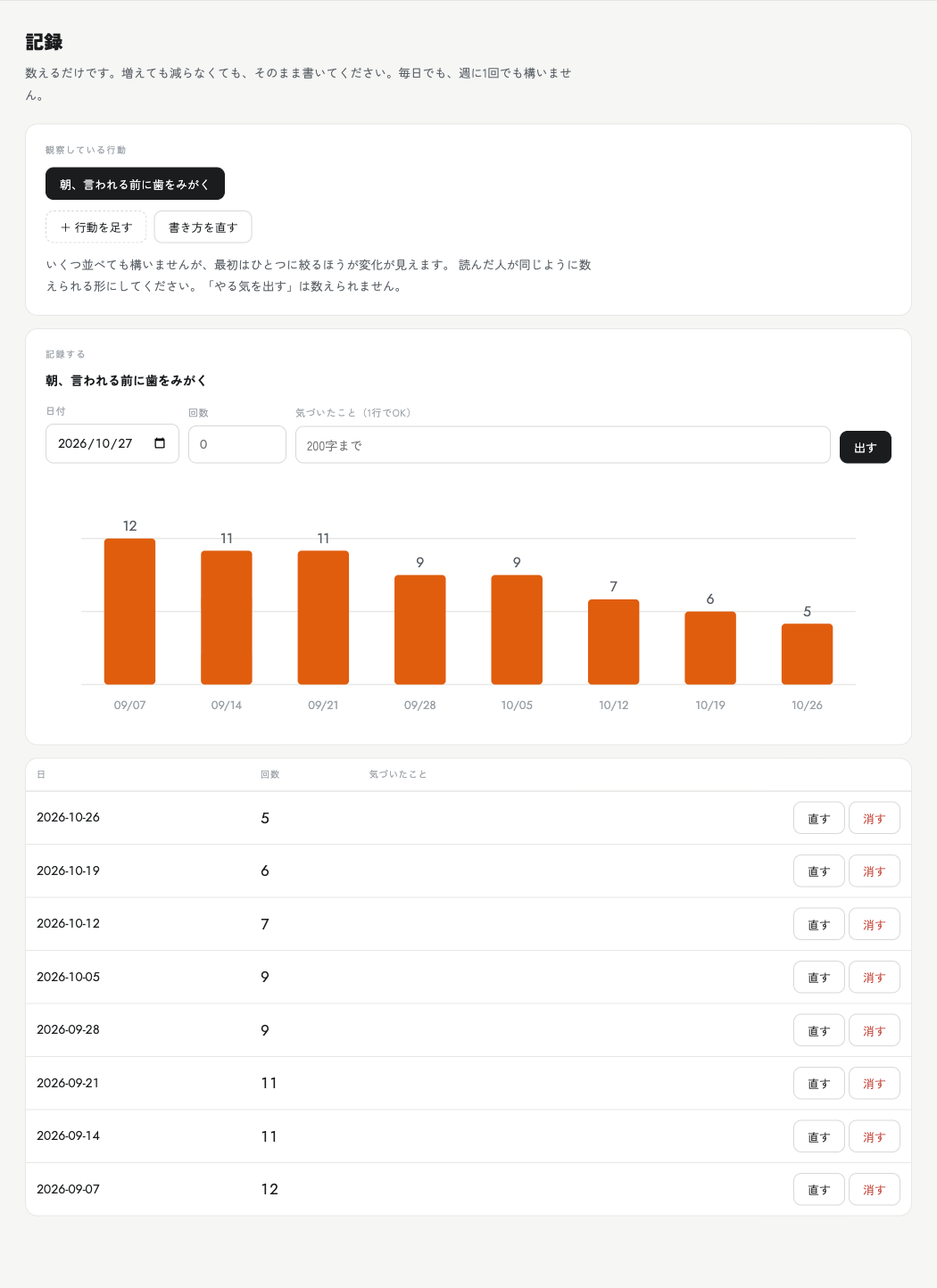The width and height of the screenshot is (937, 1288).
Task: Open the calendar picker icon in date field
Action: click(x=160, y=443)
